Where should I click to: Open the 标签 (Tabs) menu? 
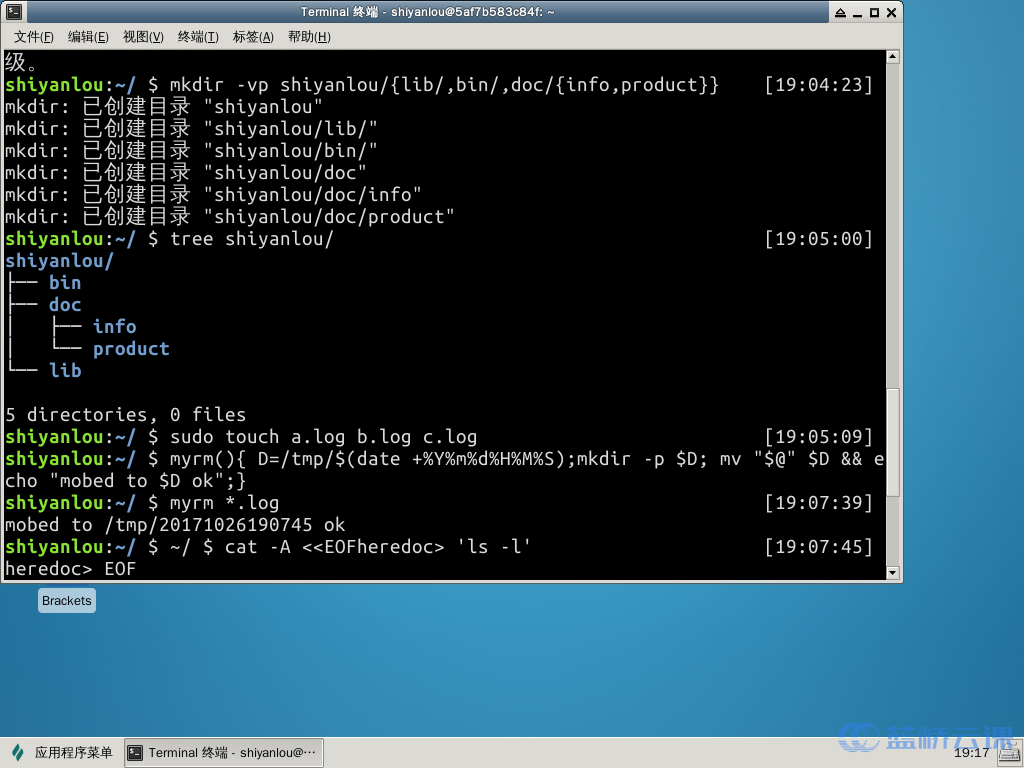252,36
